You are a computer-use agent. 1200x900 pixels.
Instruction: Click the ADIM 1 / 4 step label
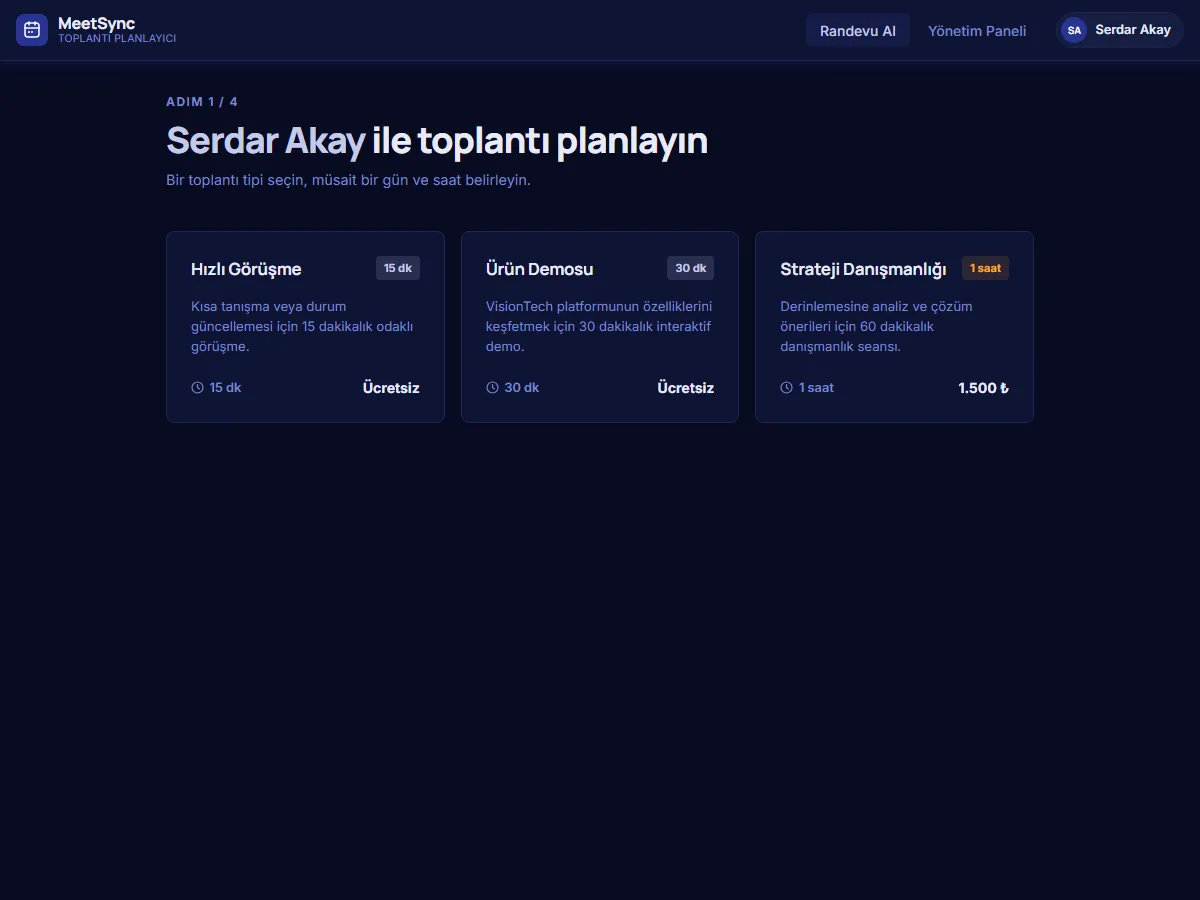tap(202, 102)
